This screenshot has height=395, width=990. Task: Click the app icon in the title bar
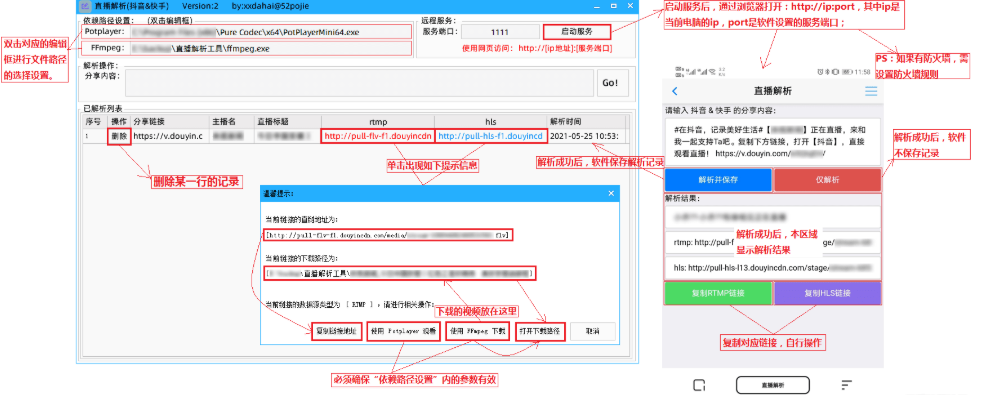point(85,6)
